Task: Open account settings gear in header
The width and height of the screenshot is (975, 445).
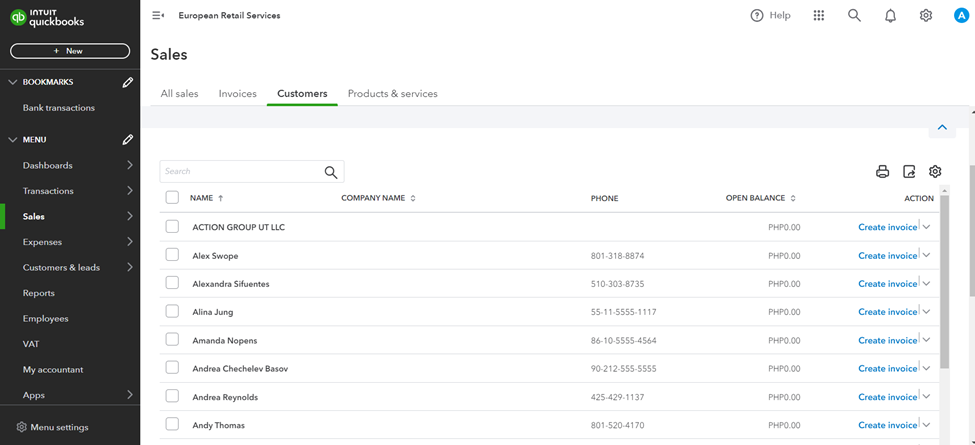Action: click(926, 16)
